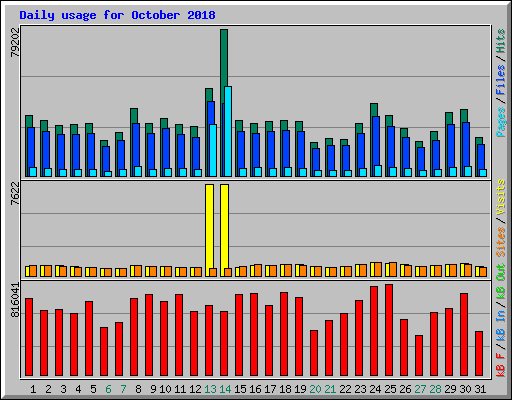
Task: Click day label 14 on the x-axis
Action: click(225, 389)
